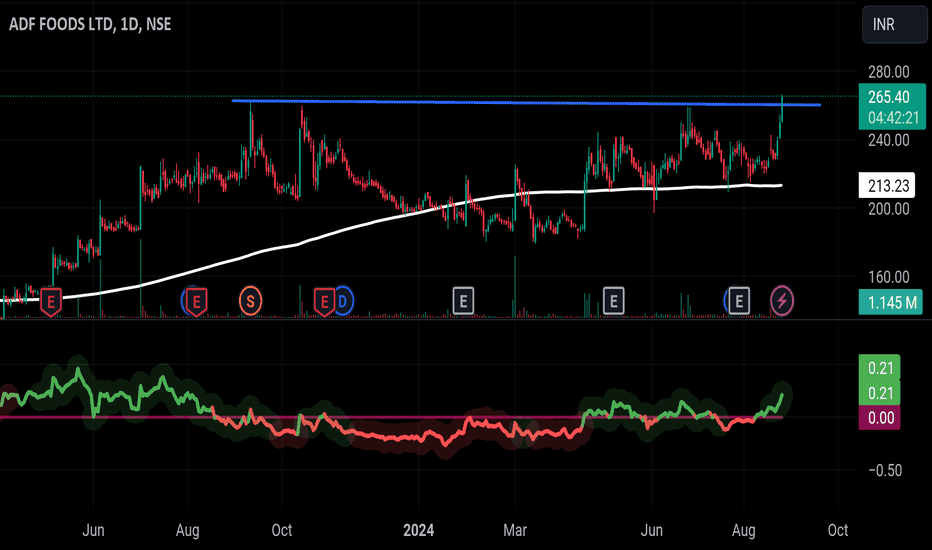Click the -0.50 indicator axis label
The width and height of the screenshot is (932, 550).
tap(885, 470)
